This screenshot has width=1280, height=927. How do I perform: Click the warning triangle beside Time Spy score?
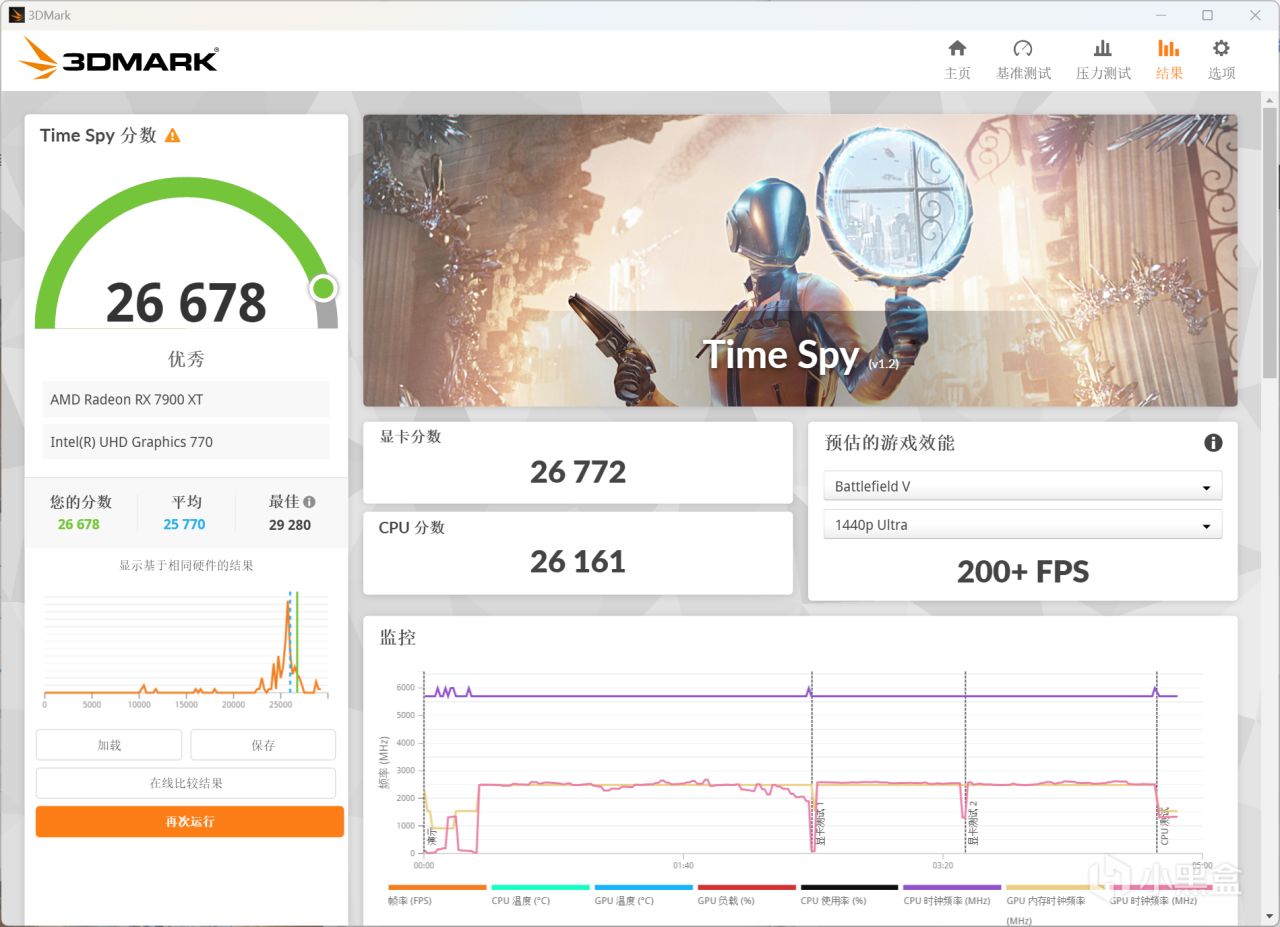(173, 135)
